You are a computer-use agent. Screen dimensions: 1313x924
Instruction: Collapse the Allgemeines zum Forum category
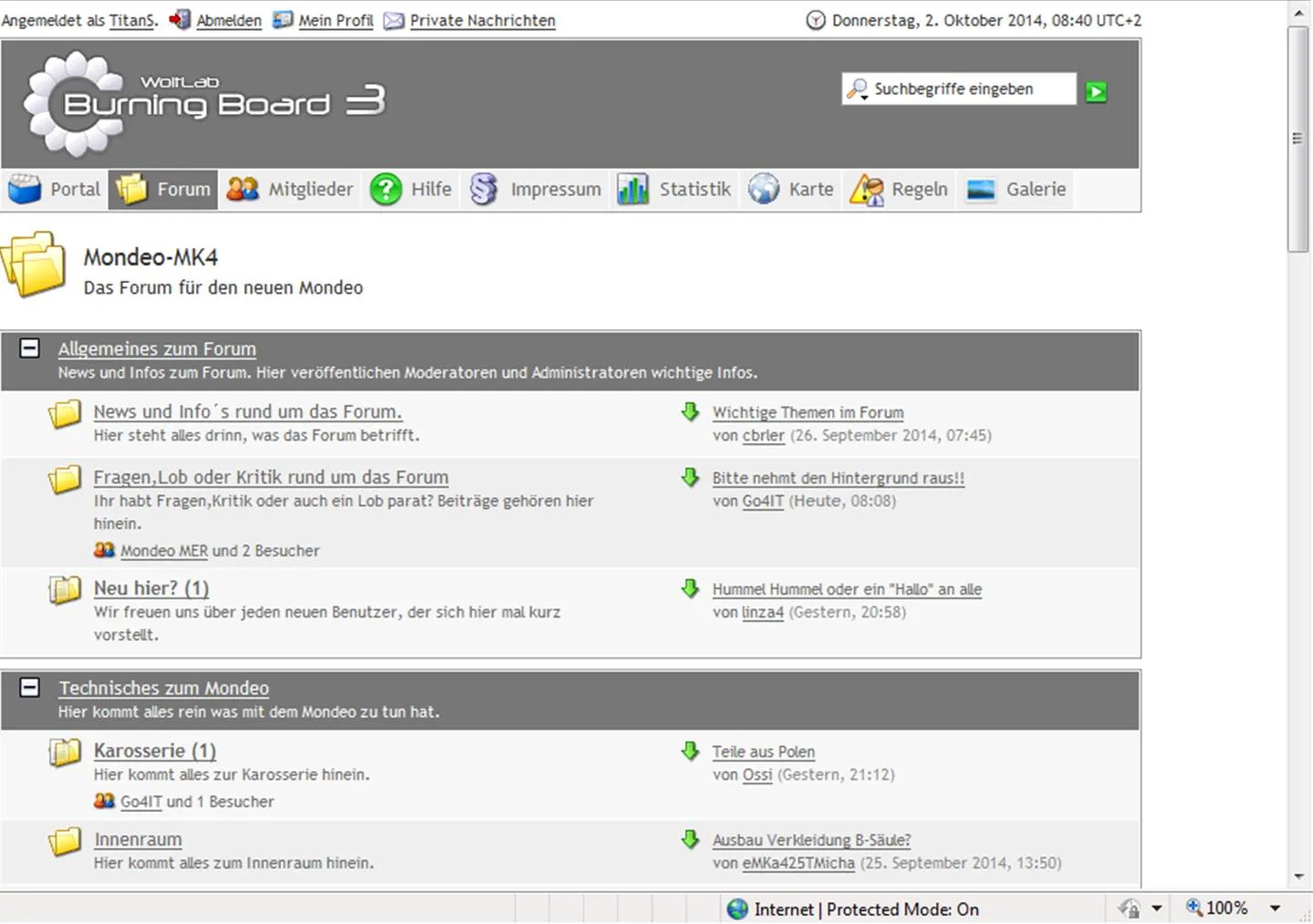(x=30, y=348)
